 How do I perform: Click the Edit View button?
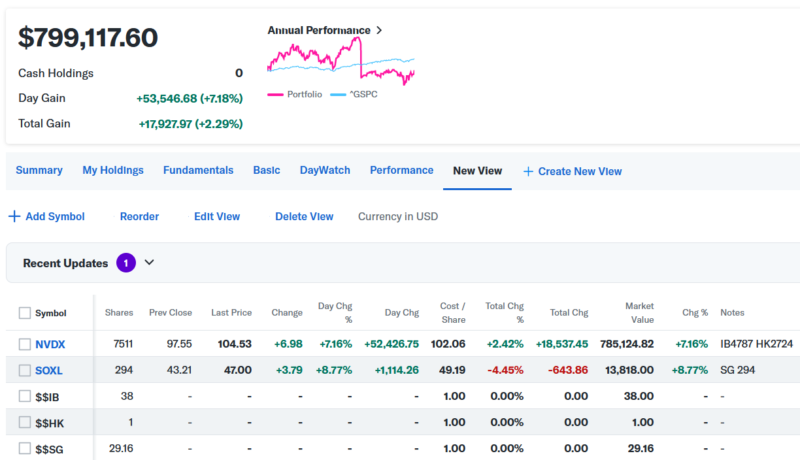tap(217, 216)
